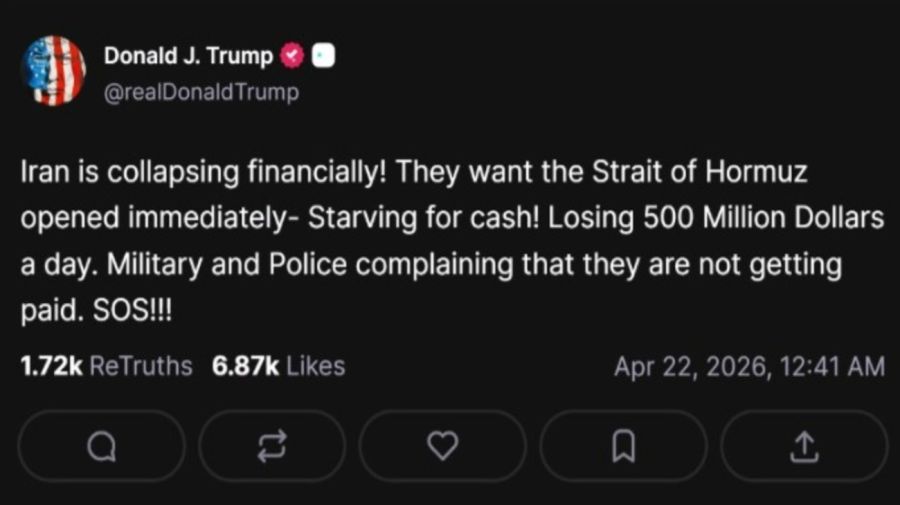
Task: View the 6.87k Likes list
Action: (x=278, y=366)
